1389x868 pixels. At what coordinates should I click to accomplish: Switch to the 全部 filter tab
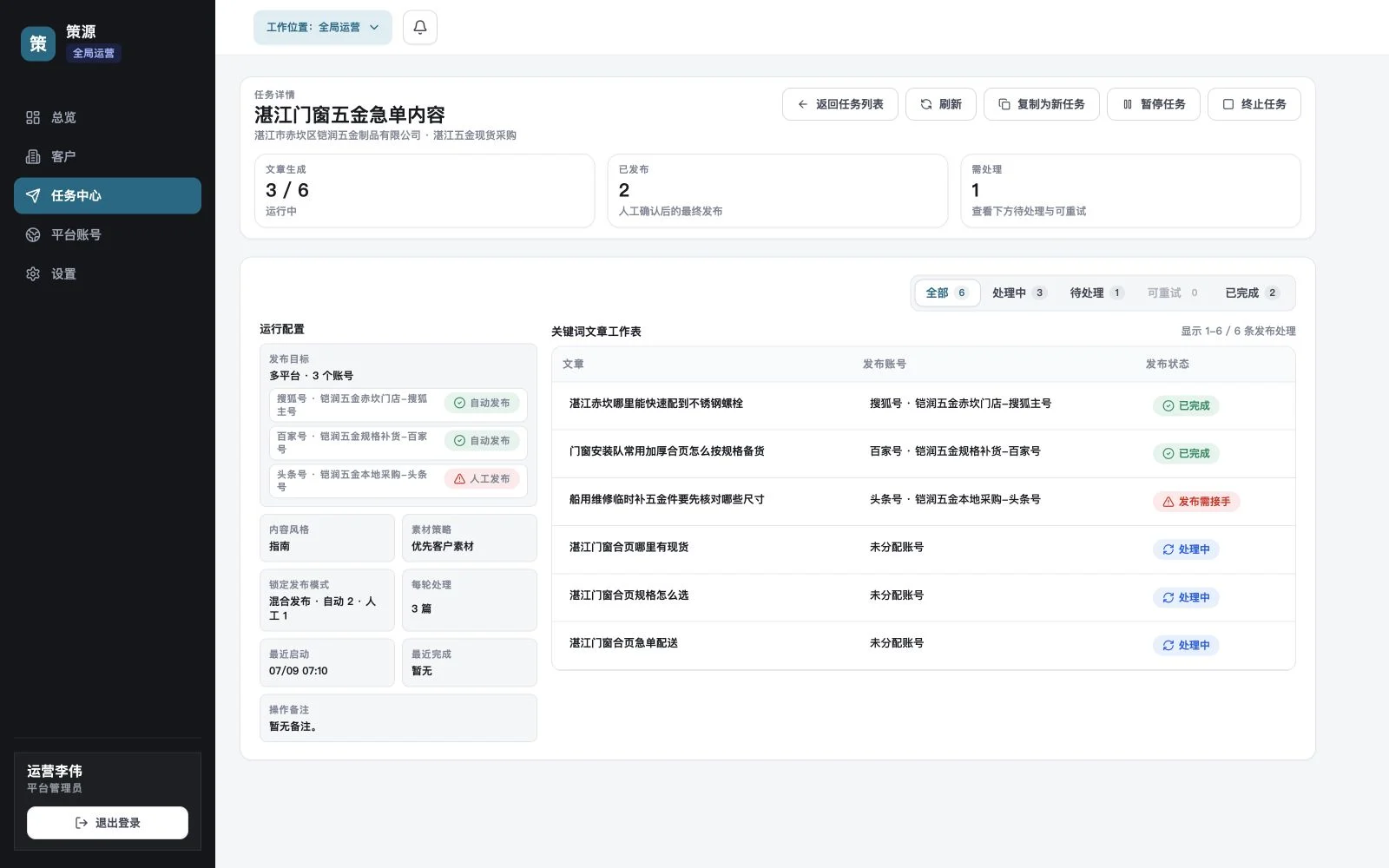947,293
